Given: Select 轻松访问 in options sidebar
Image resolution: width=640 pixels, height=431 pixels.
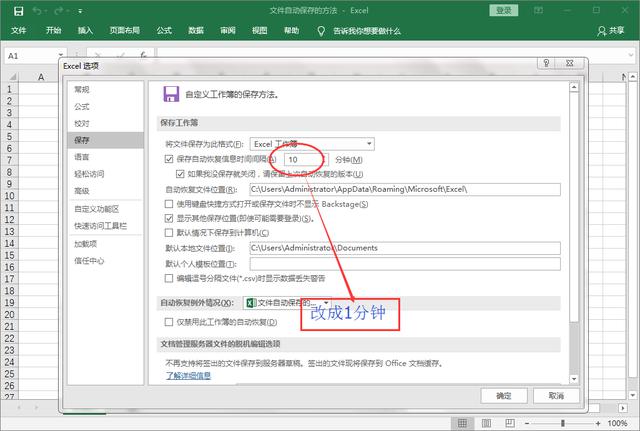Looking at the screenshot, I should click(x=105, y=174).
